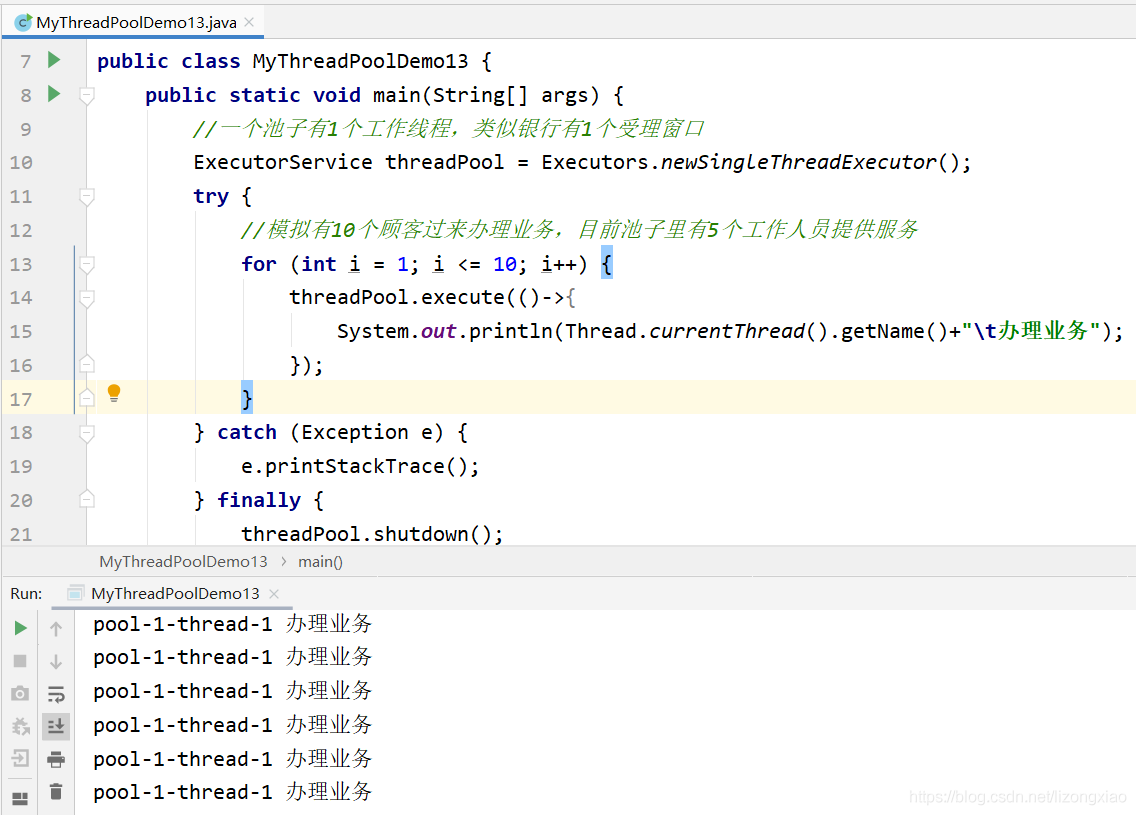The image size is (1136, 815).
Task: Click the printer icon in the Run panel
Action: [56, 759]
